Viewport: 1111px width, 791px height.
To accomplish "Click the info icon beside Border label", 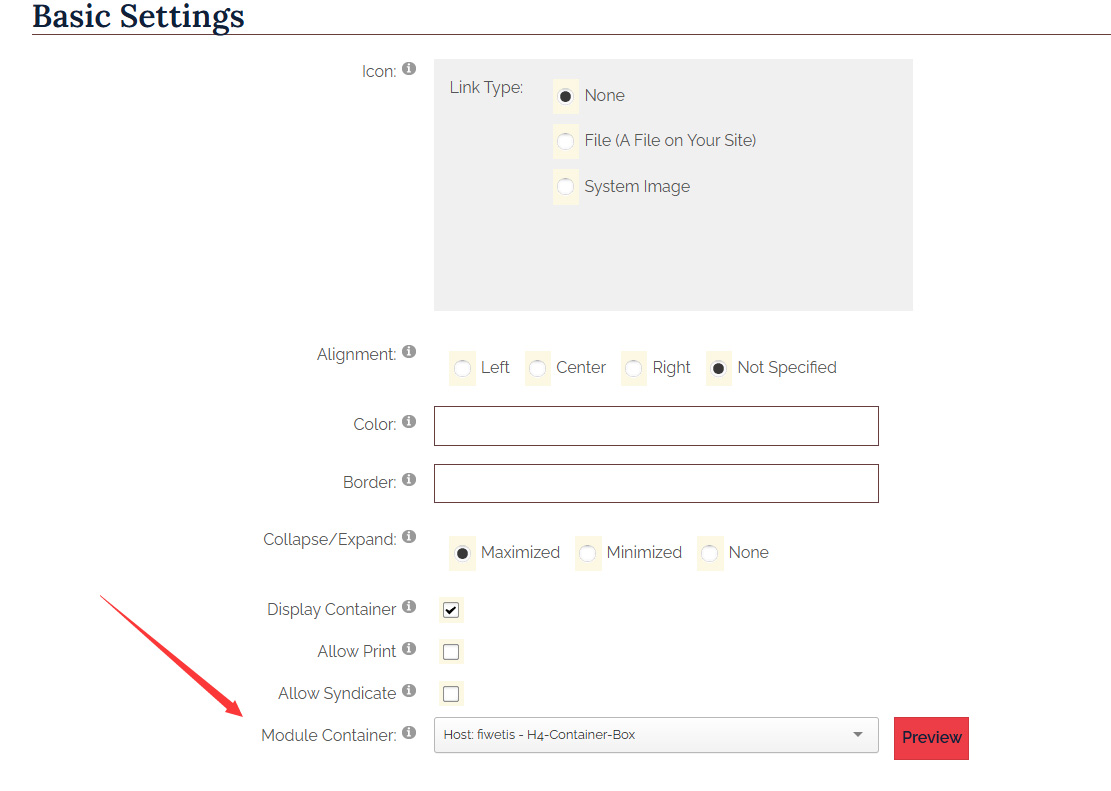I will click(x=409, y=480).
